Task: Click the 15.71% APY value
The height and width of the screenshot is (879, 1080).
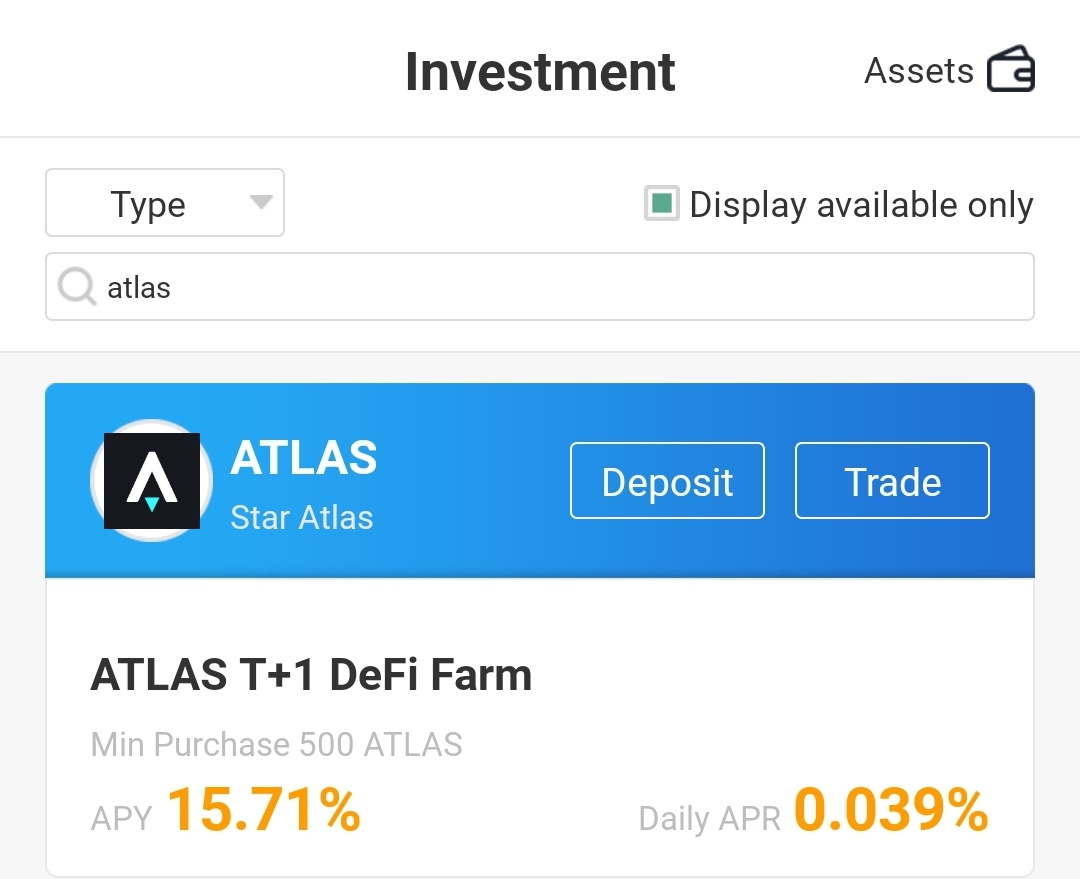Action: [264, 809]
